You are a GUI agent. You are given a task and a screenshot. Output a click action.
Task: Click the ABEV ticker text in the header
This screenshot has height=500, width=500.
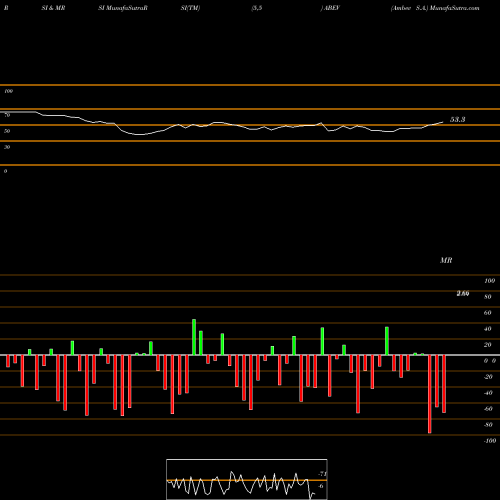pyautogui.click(x=331, y=8)
